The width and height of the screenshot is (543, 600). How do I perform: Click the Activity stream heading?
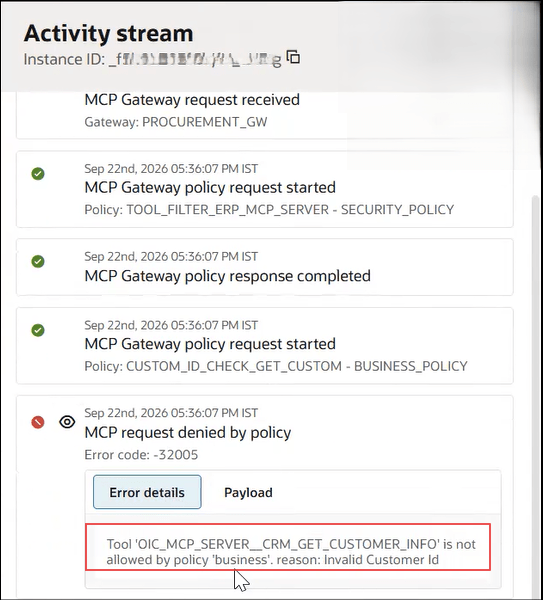[109, 33]
